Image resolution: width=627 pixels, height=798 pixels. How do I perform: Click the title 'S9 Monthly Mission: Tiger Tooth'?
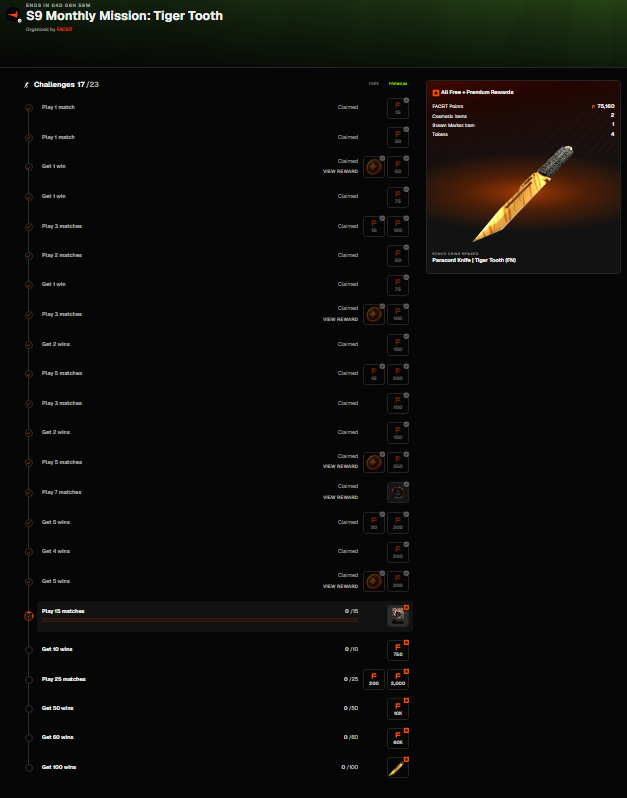(125, 16)
